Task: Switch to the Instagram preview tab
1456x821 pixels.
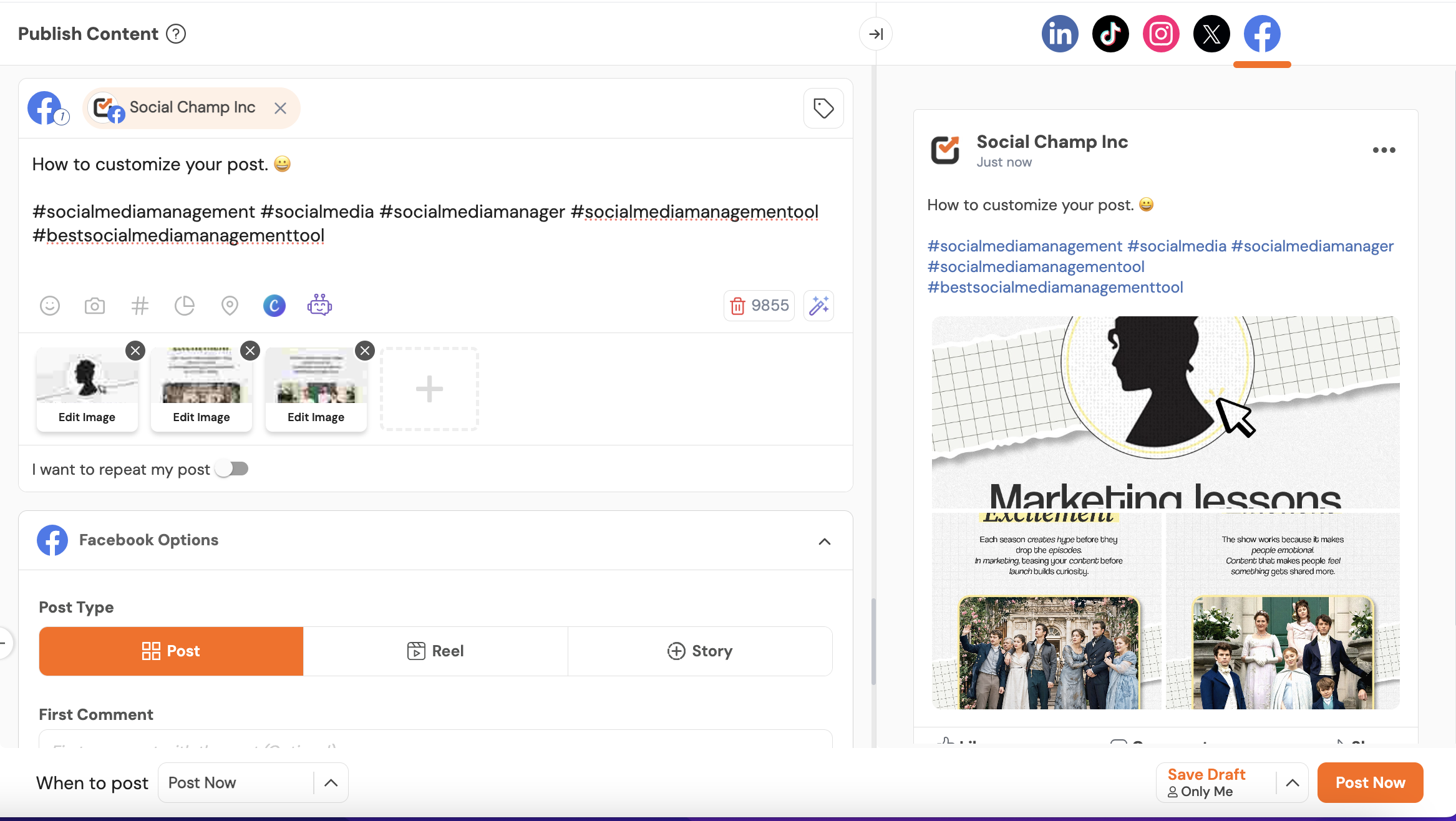Action: 1161,34
